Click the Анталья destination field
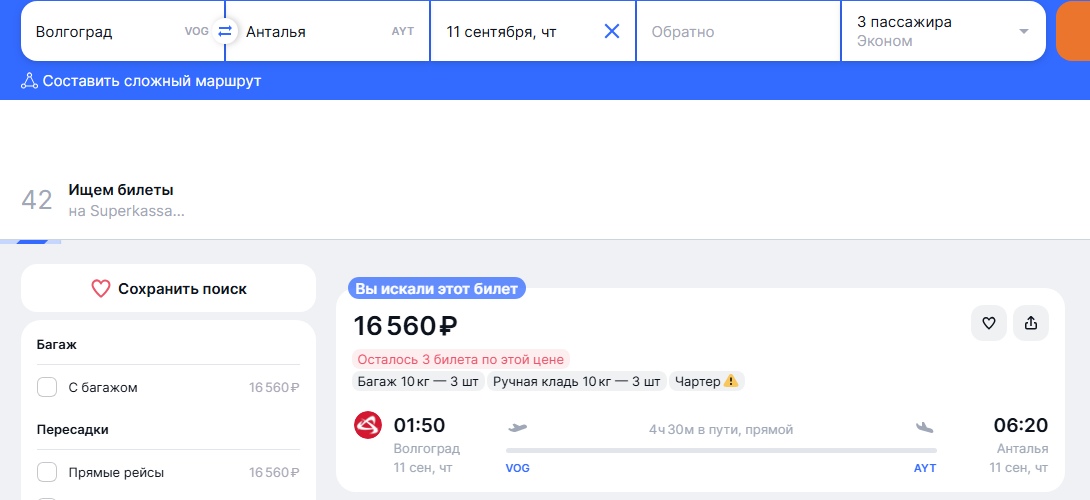This screenshot has width=1090, height=500. coord(327,31)
